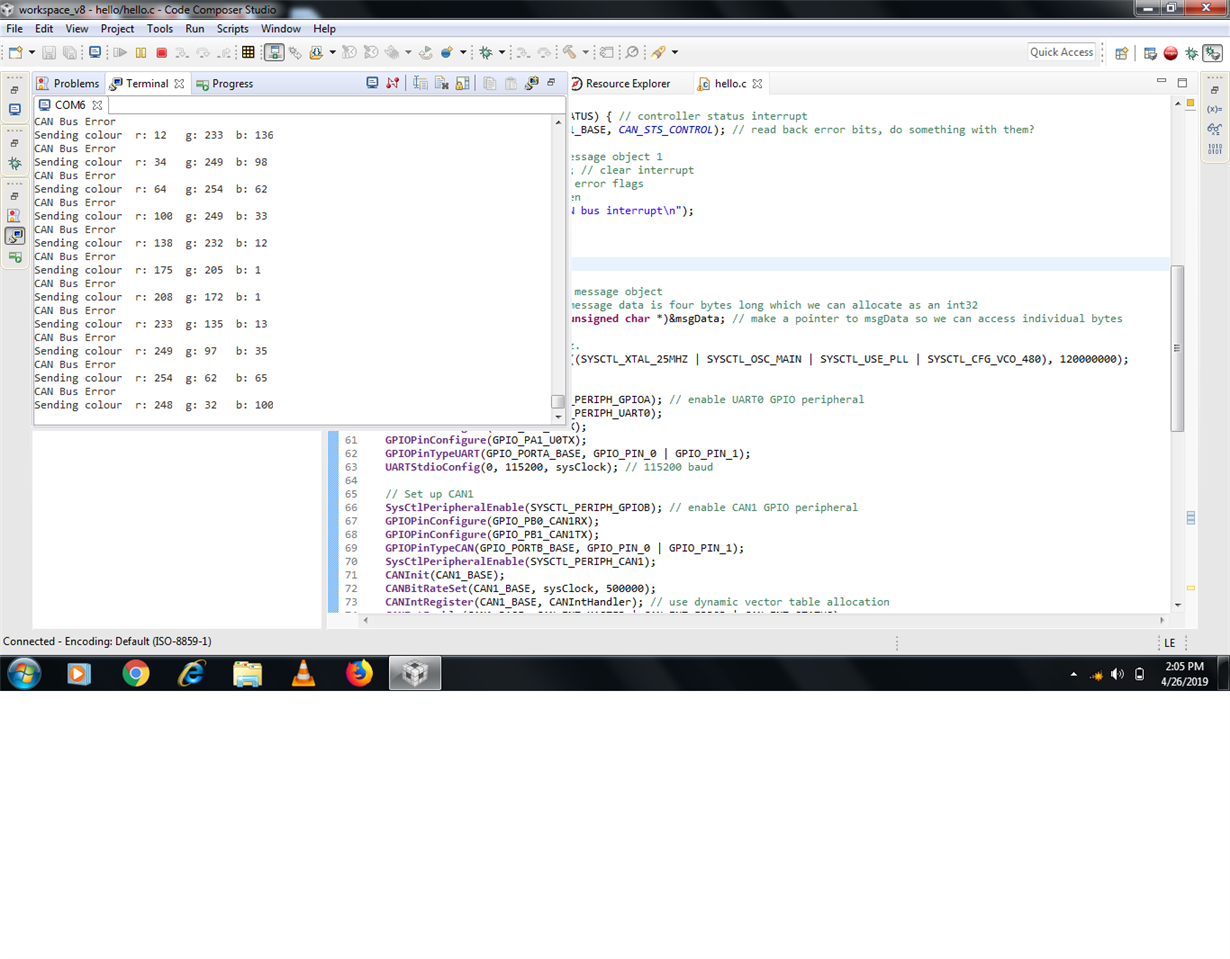Select the COM6 terminal tab
Image resolution: width=1230 pixels, height=959 pixels.
coord(69,105)
